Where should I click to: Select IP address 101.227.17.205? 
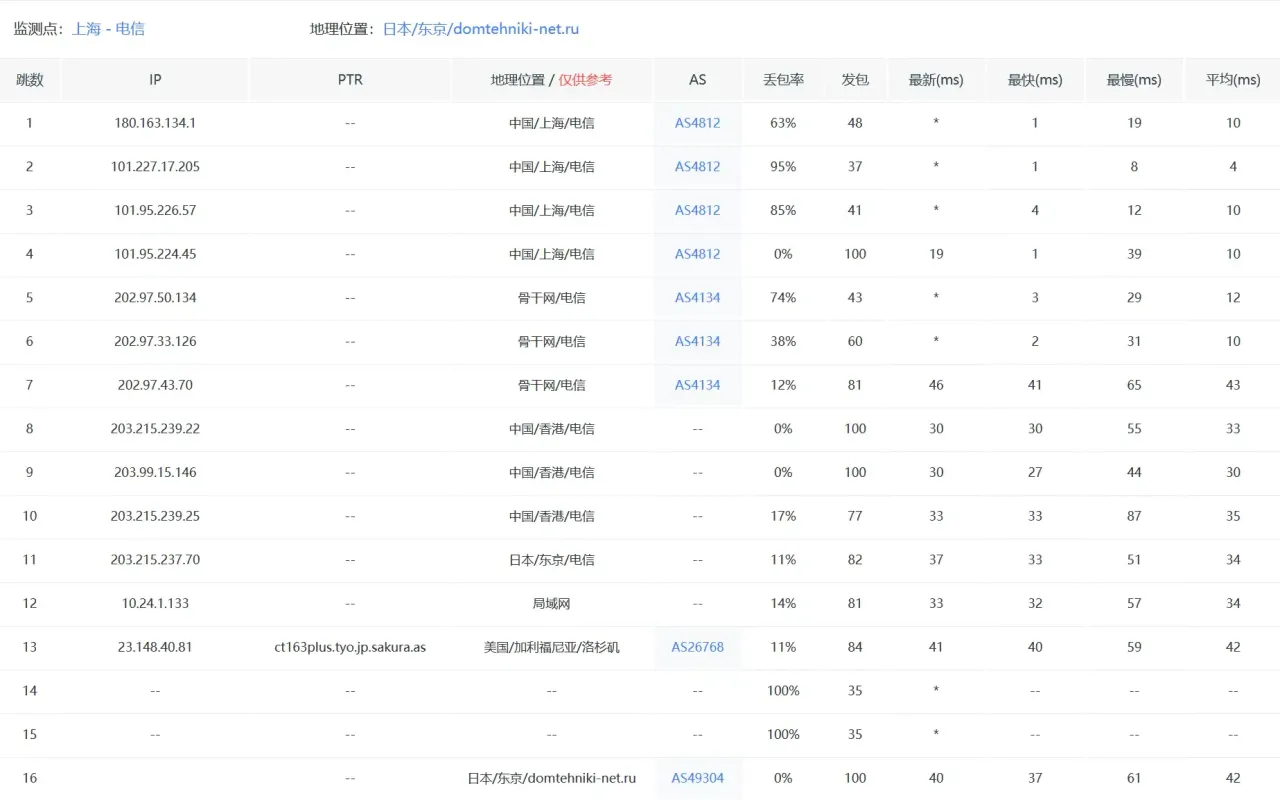click(155, 167)
